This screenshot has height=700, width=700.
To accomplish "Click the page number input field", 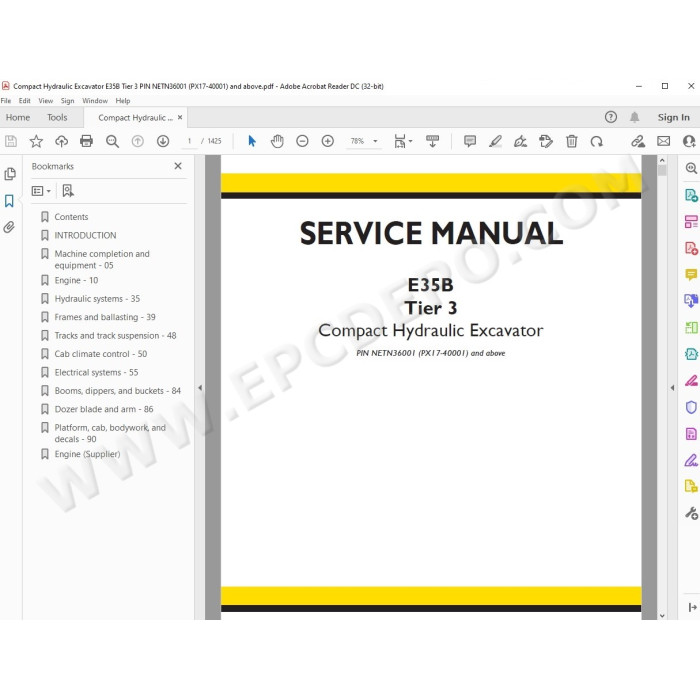I will pyautogui.click(x=189, y=141).
